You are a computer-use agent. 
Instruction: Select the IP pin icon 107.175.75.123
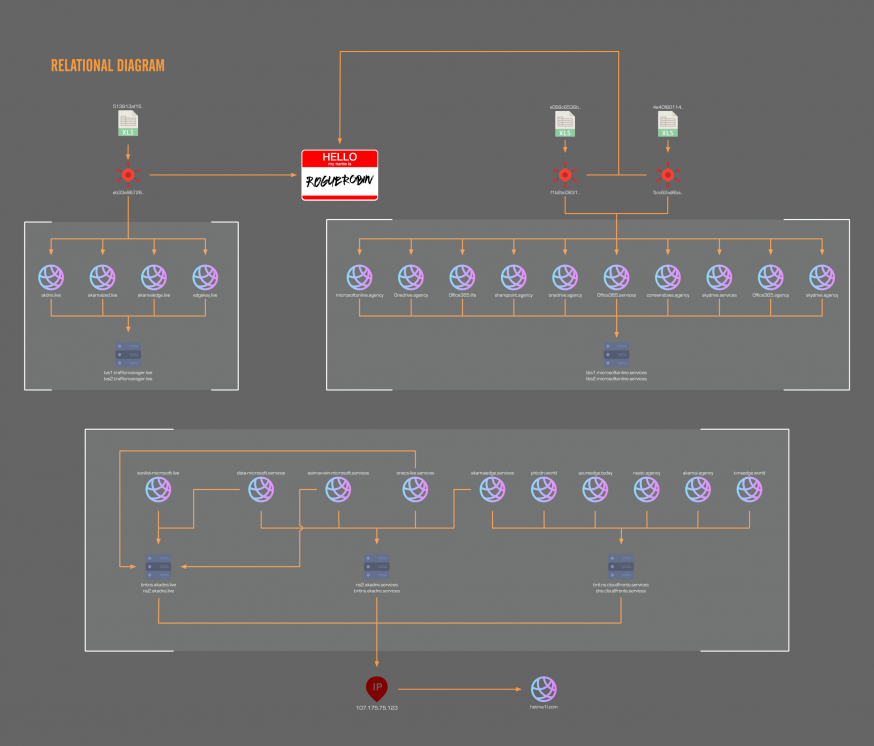(x=377, y=688)
